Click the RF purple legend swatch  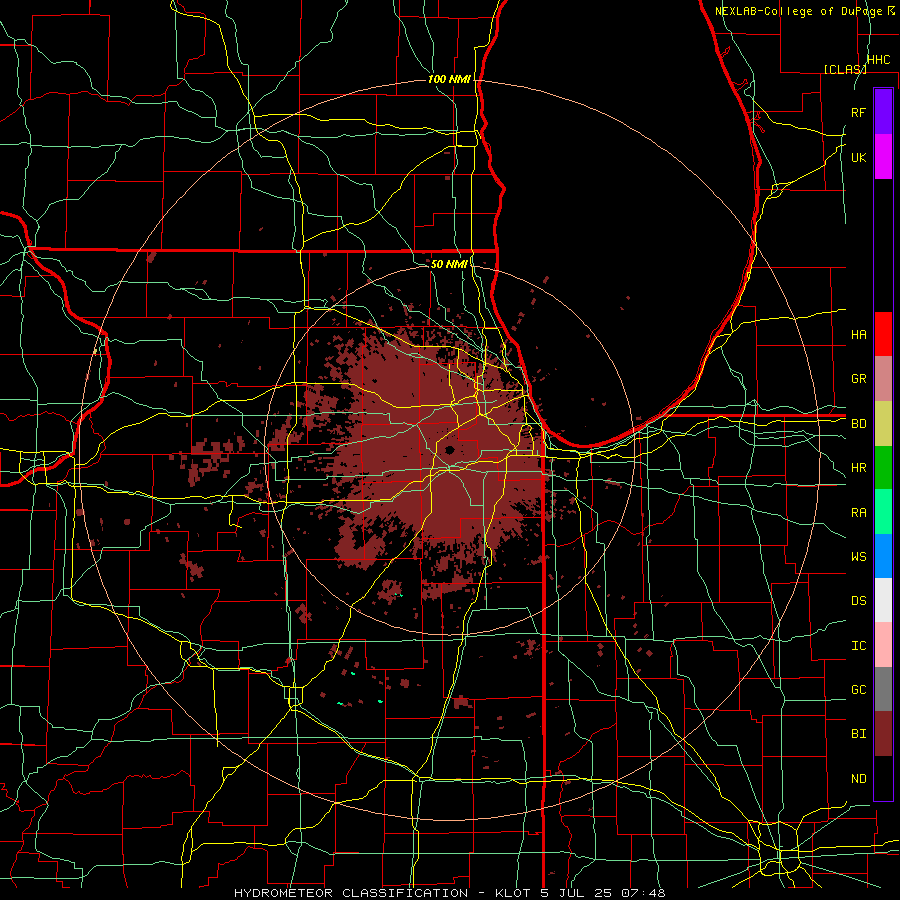(883, 112)
